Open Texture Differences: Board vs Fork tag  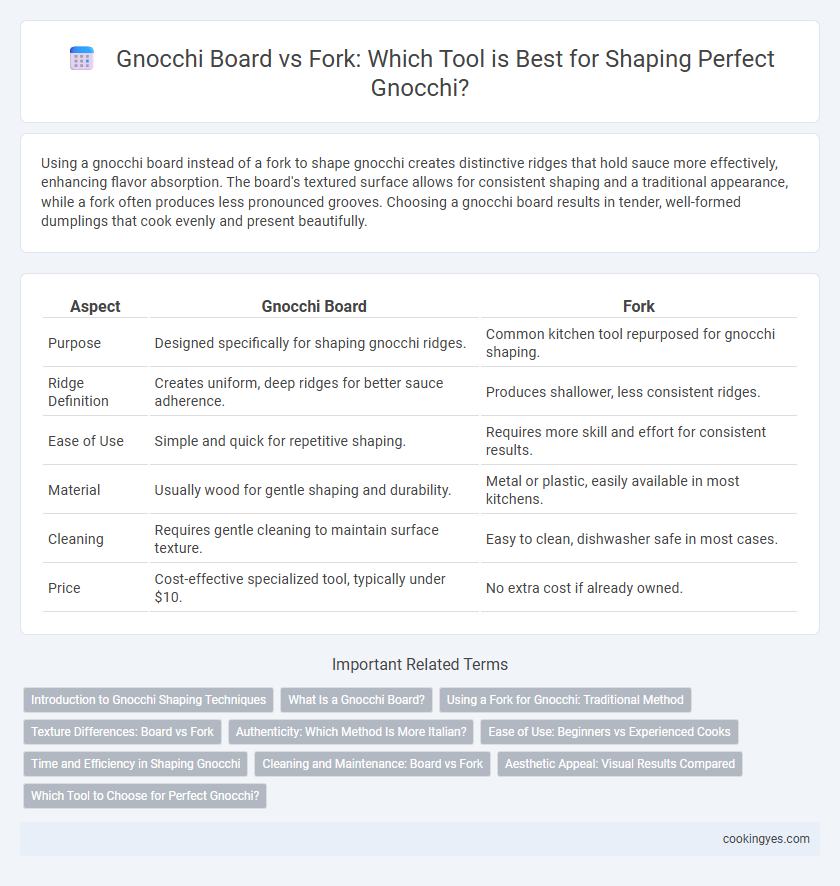tap(123, 732)
